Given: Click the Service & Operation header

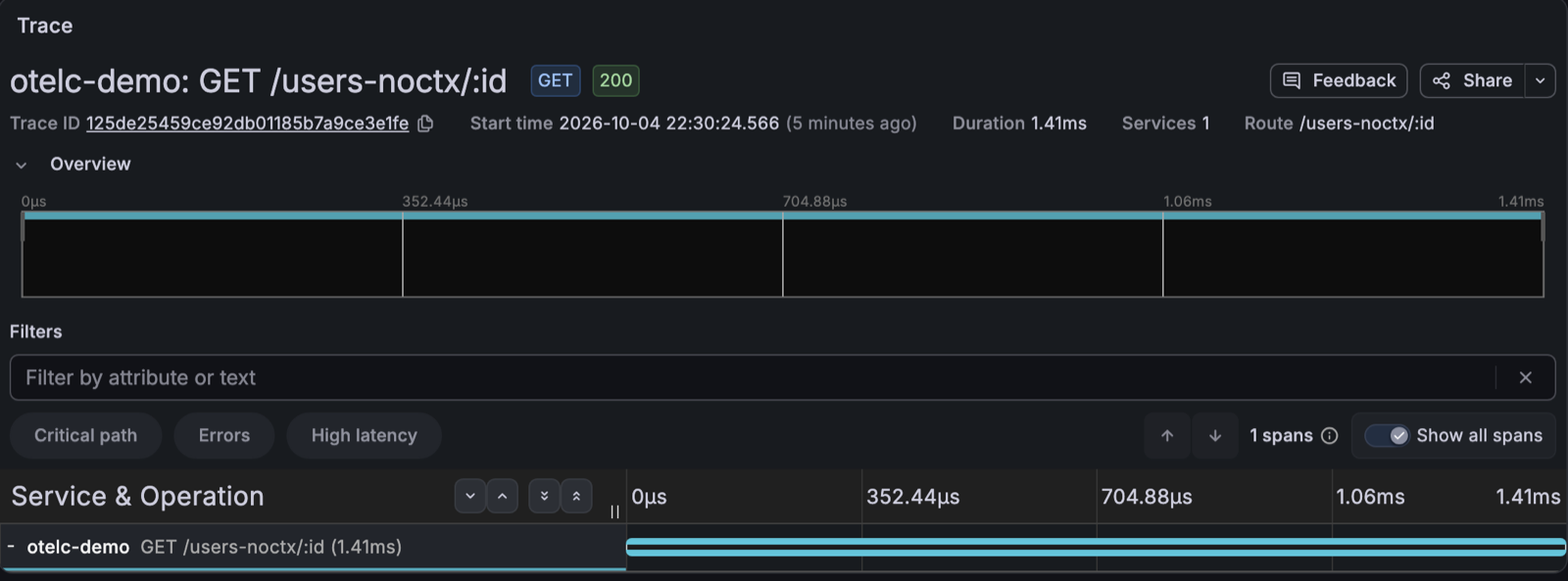Looking at the screenshot, I should click(x=137, y=496).
